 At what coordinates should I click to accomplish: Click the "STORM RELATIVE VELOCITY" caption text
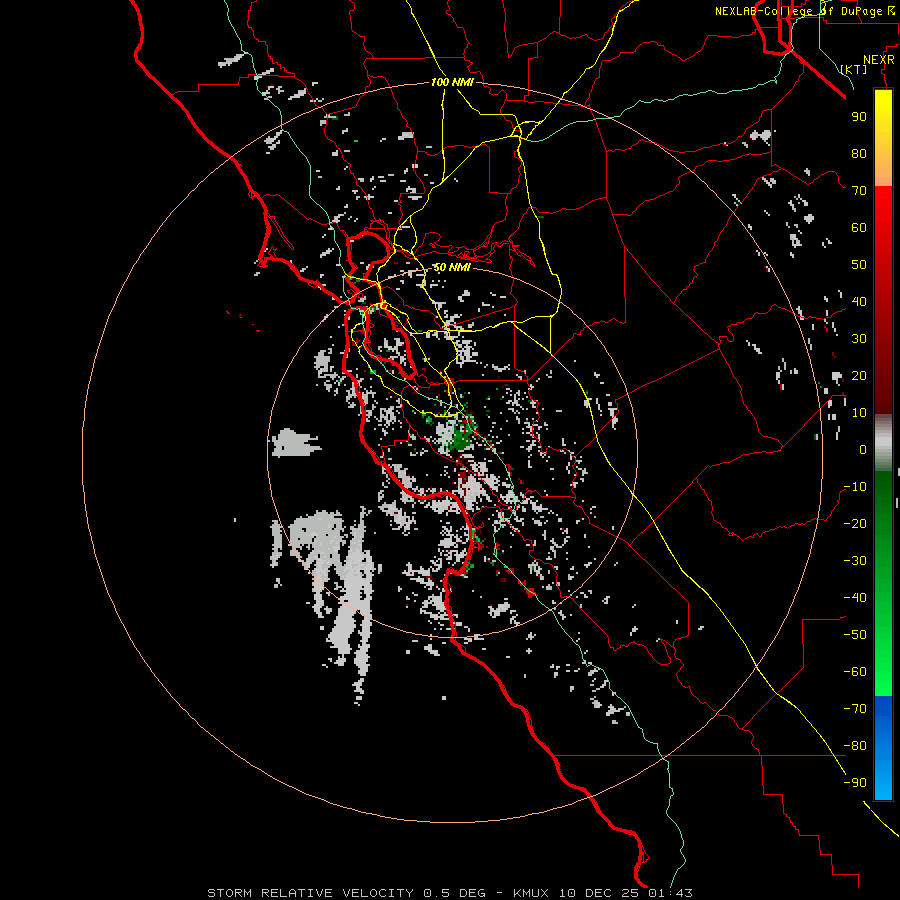click(x=310, y=893)
